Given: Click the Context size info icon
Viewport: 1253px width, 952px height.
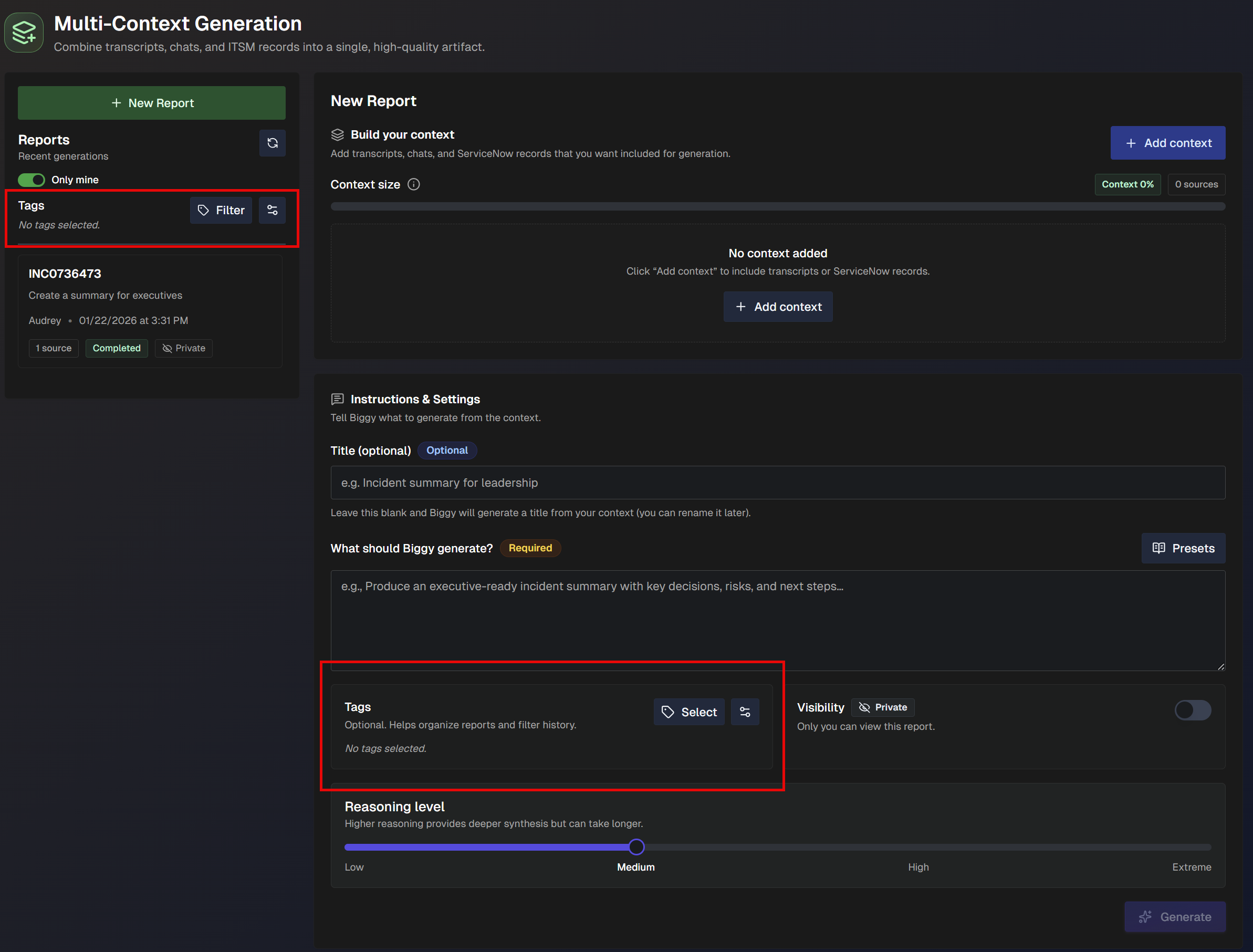Looking at the screenshot, I should (x=414, y=184).
